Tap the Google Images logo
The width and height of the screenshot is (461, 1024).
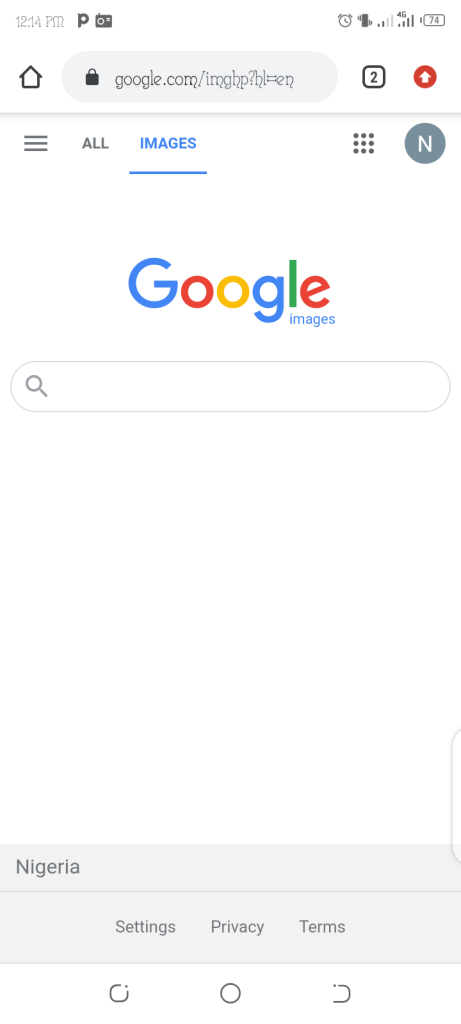tap(230, 291)
